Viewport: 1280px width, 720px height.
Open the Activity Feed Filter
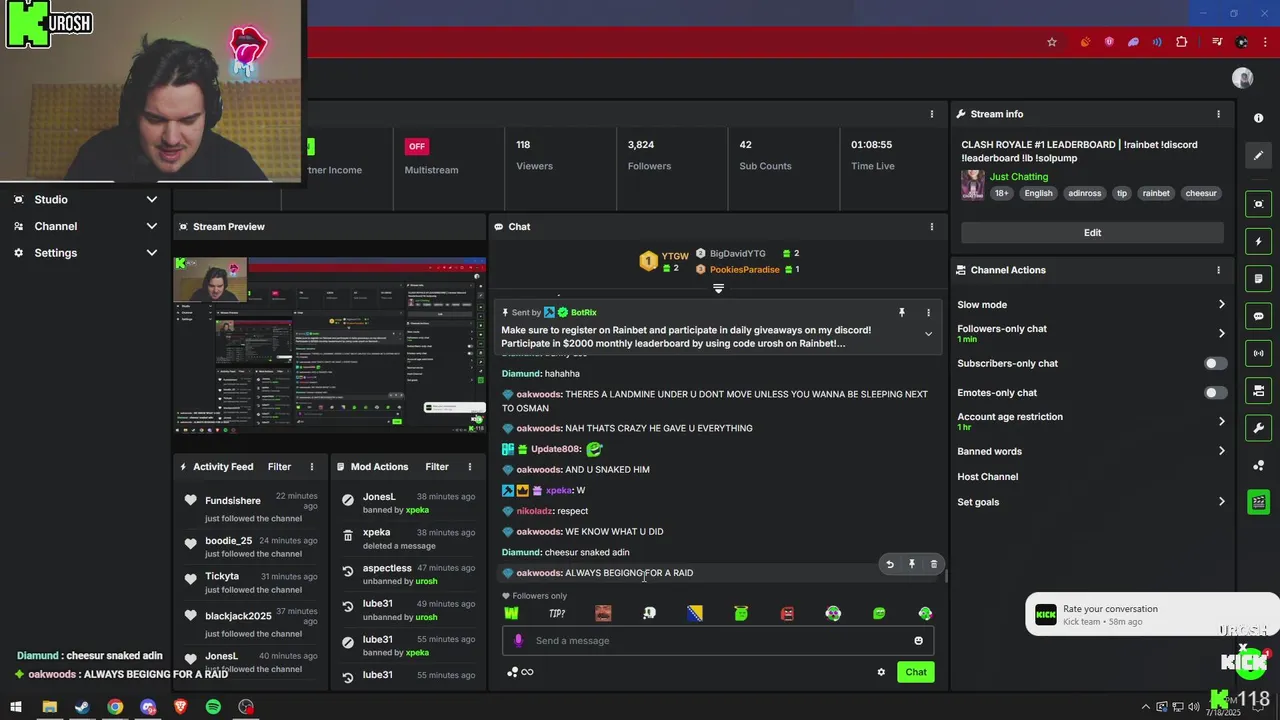coord(279,467)
